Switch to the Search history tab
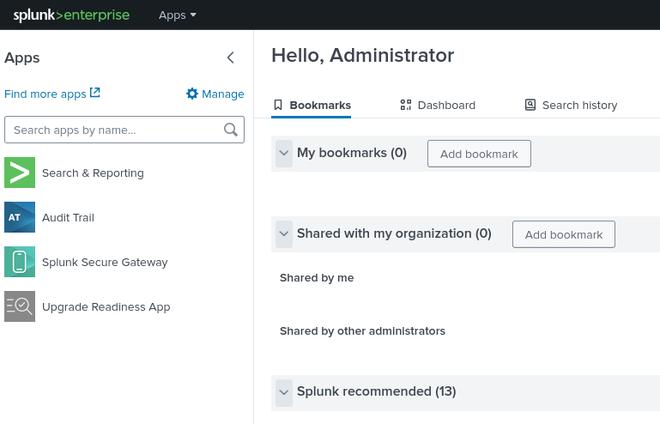This screenshot has width=660, height=424. click(571, 105)
